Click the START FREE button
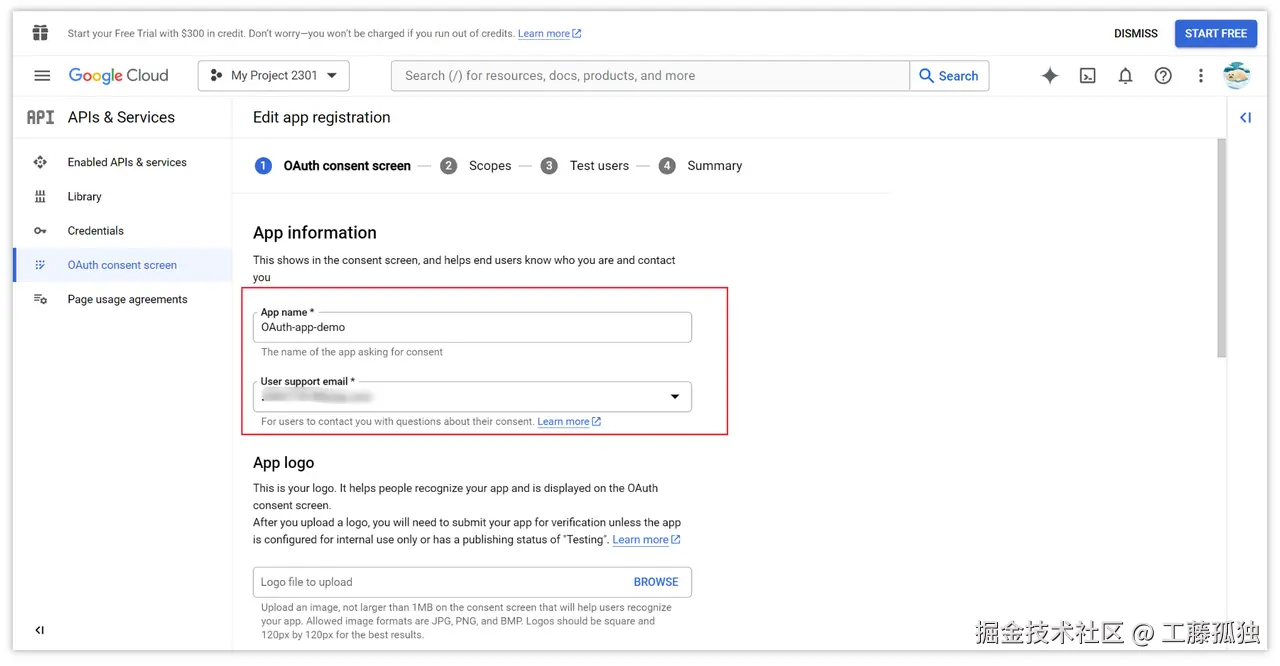The height and width of the screenshot is (666, 1280). [1216, 33]
